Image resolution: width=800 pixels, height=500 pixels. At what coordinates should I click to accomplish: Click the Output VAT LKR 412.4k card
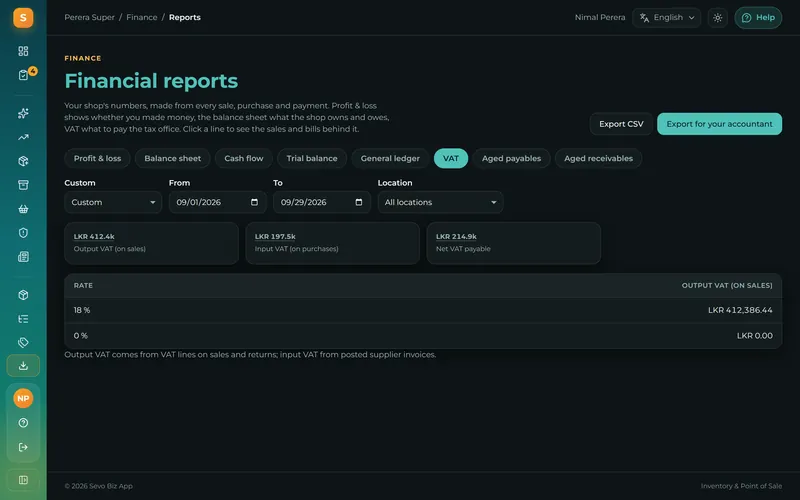(x=152, y=243)
